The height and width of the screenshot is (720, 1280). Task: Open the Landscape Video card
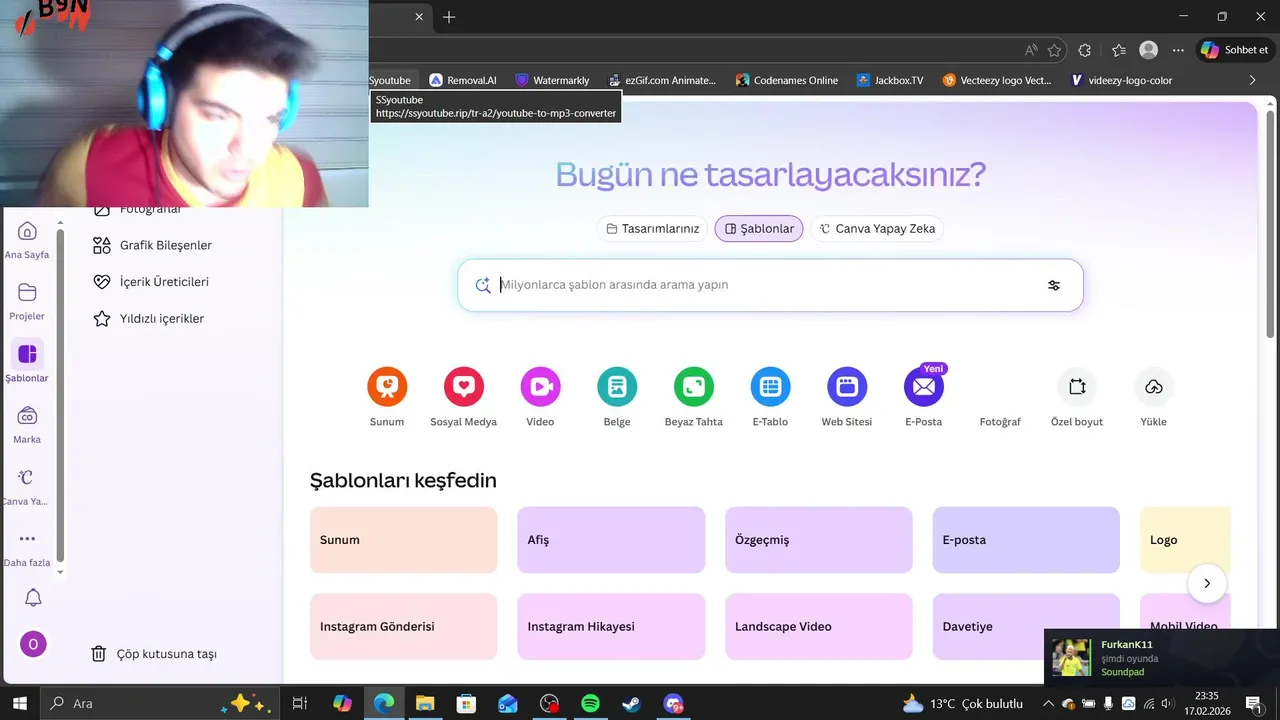818,627
